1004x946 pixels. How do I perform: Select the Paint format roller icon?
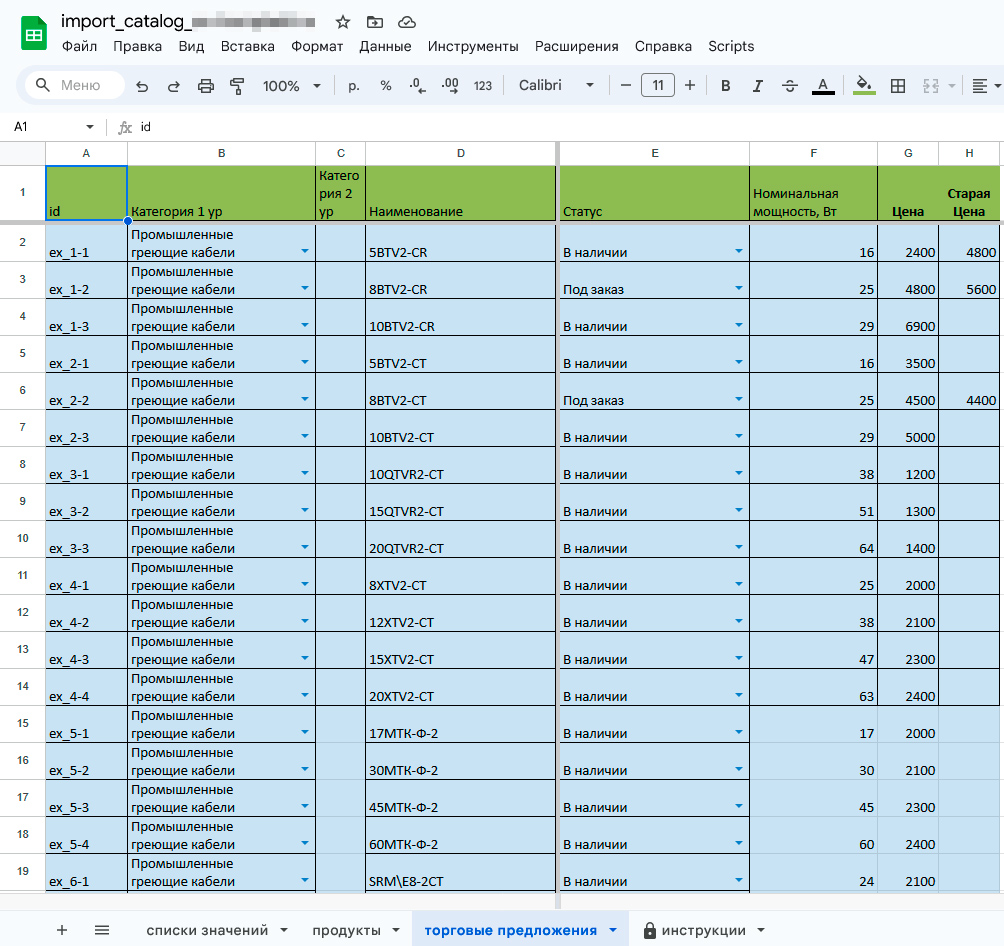click(x=237, y=86)
